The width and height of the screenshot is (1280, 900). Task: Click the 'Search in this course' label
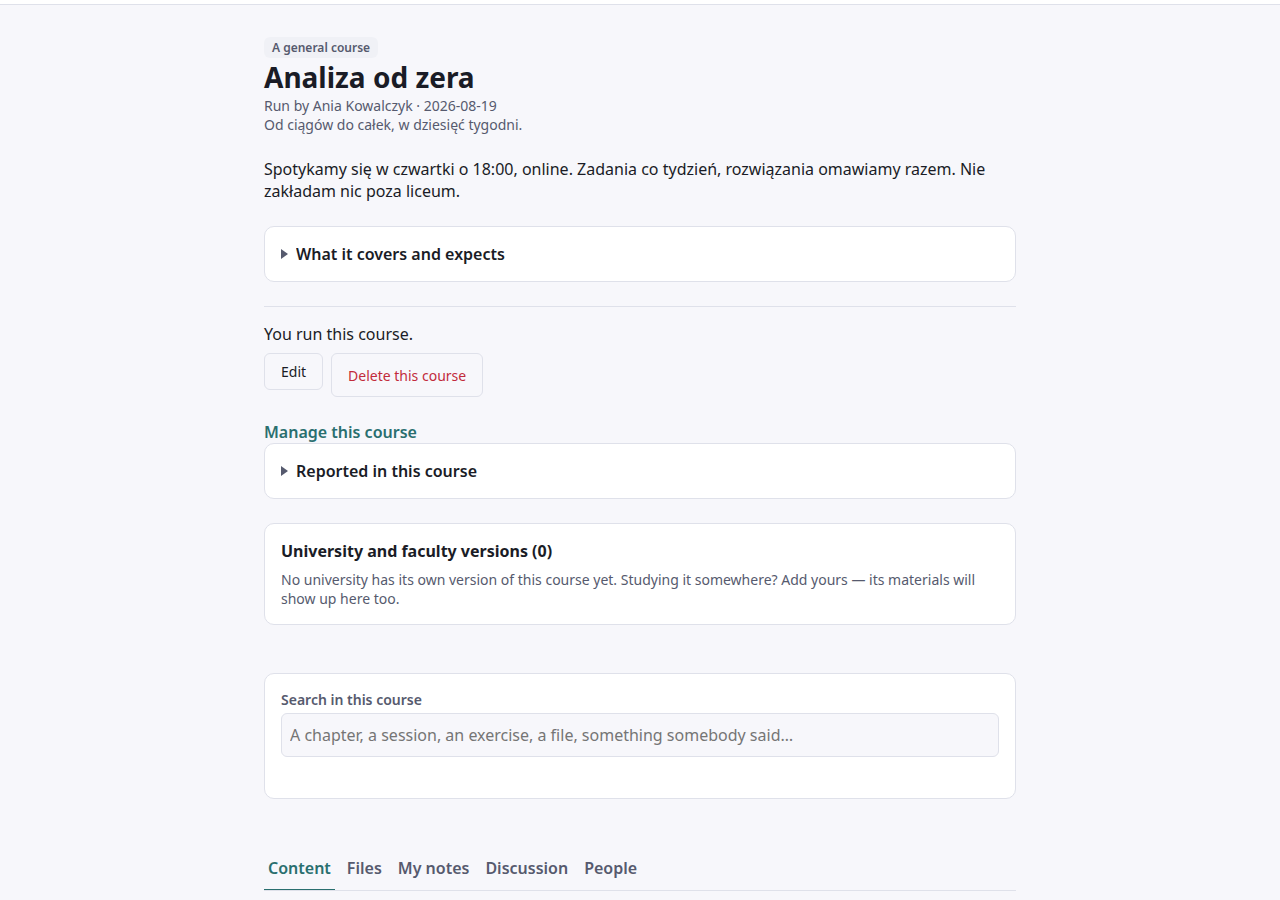(351, 700)
